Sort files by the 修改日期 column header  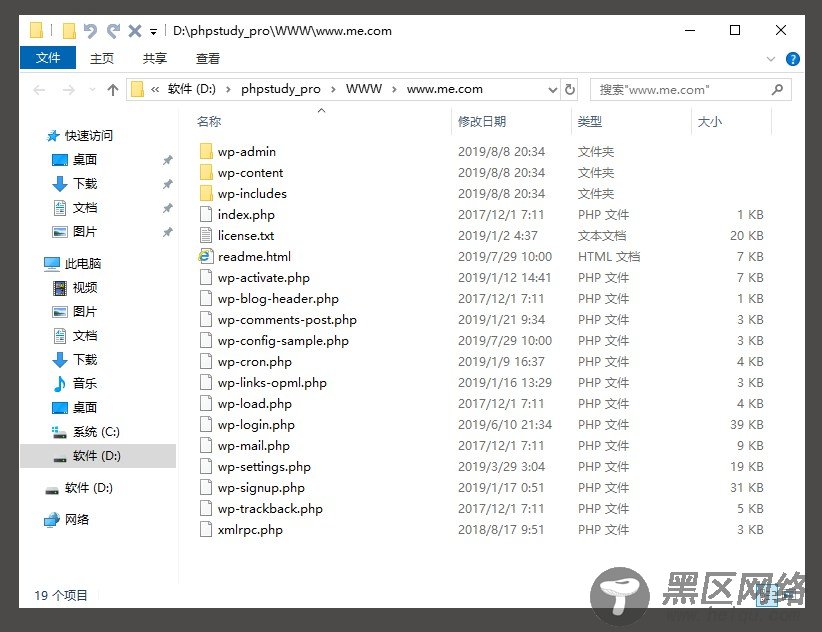[x=482, y=122]
